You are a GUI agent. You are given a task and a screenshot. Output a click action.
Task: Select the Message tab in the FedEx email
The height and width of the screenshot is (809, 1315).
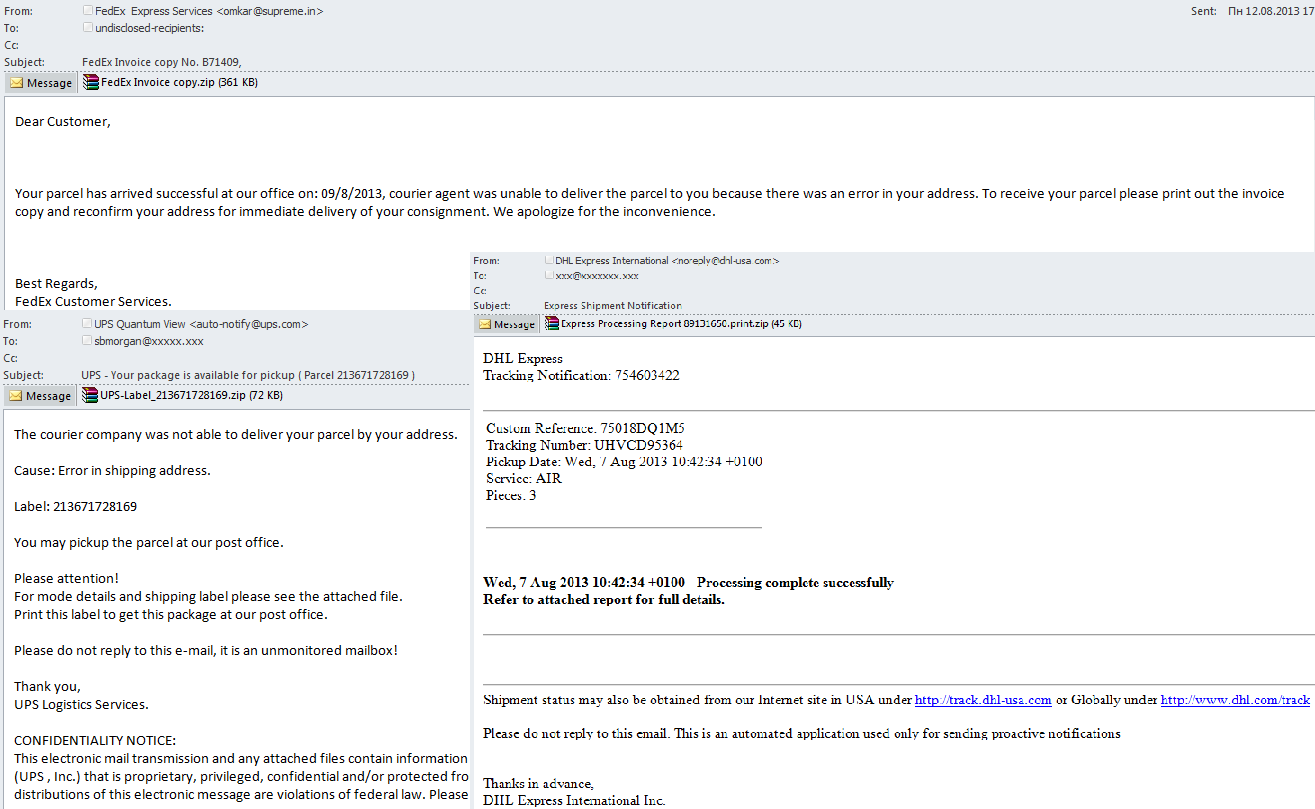click(x=40, y=83)
